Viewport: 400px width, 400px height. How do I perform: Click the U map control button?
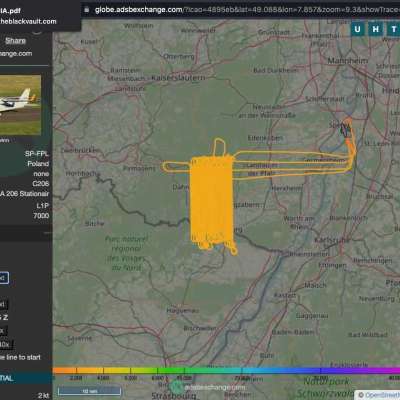tap(357, 29)
